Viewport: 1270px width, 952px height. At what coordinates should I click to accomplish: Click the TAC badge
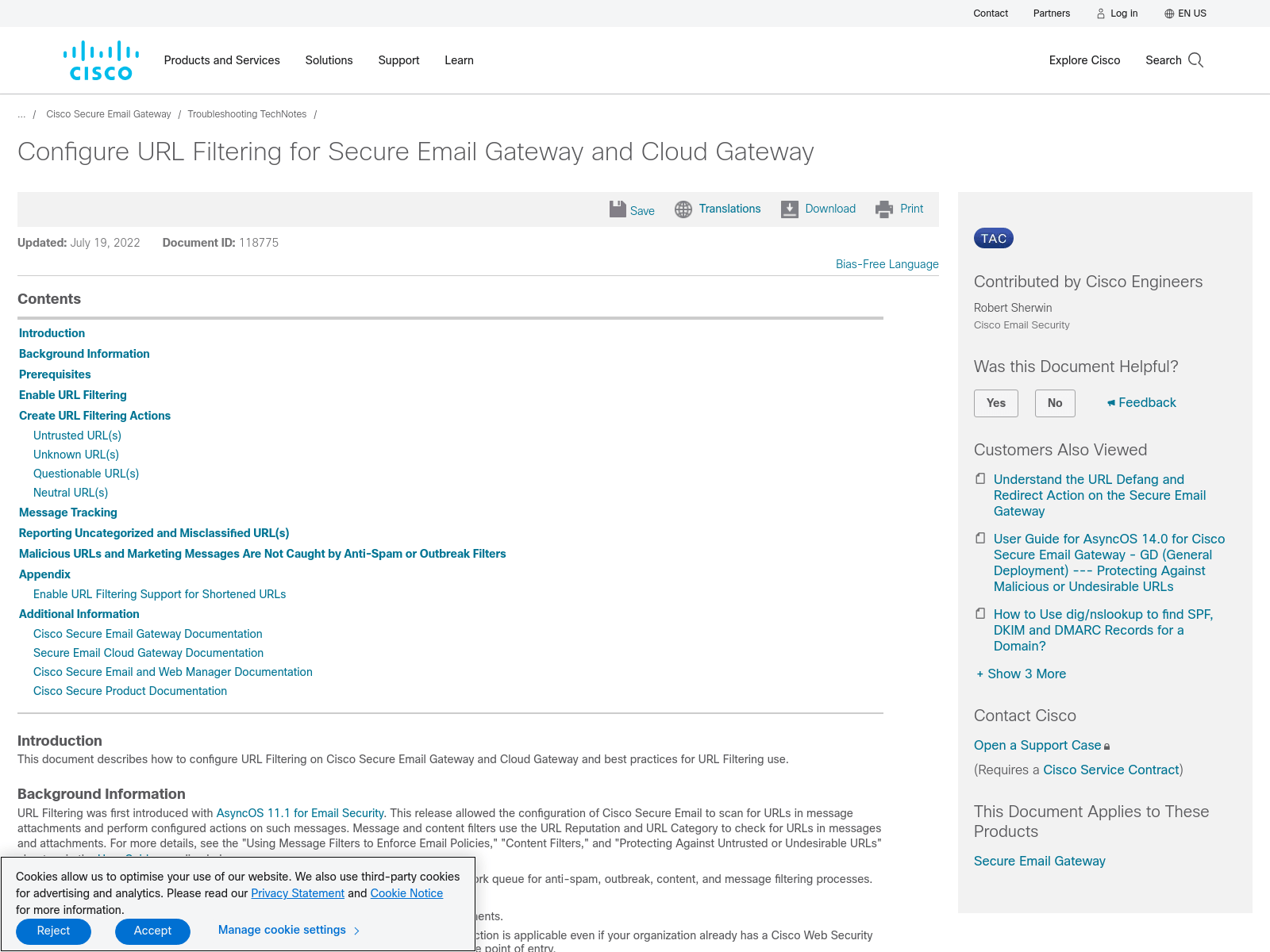[x=994, y=239]
